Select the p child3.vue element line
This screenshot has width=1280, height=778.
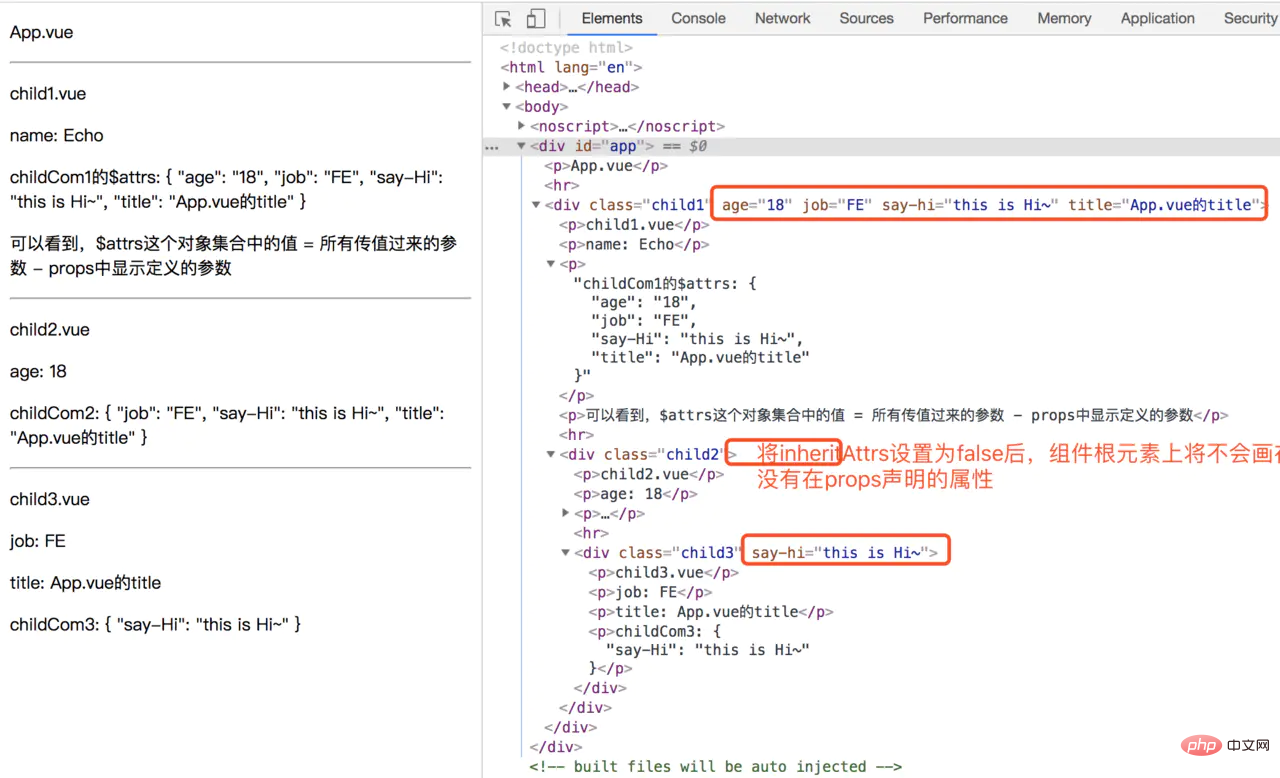pyautogui.click(x=664, y=573)
